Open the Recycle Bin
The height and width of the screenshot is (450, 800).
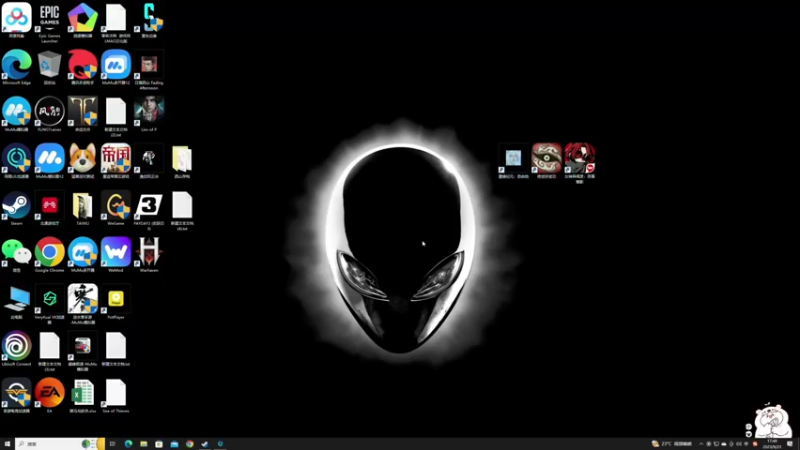click(x=49, y=67)
